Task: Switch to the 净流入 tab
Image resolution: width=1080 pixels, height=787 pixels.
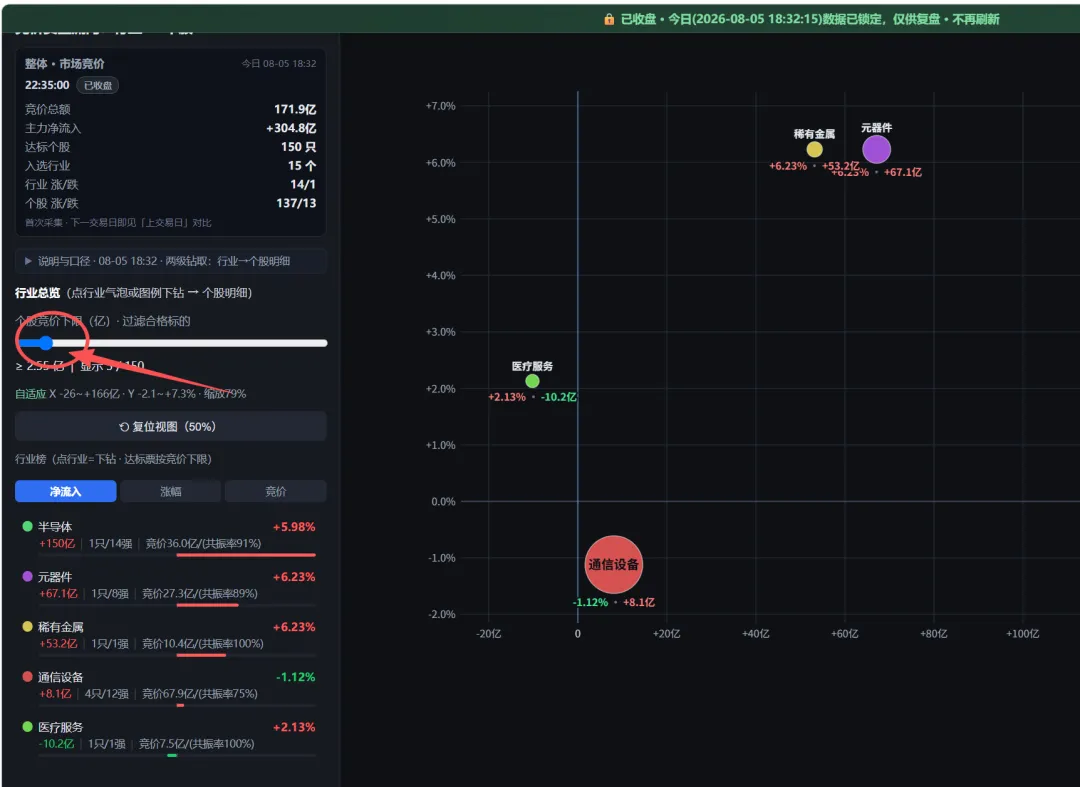Action: 65,491
